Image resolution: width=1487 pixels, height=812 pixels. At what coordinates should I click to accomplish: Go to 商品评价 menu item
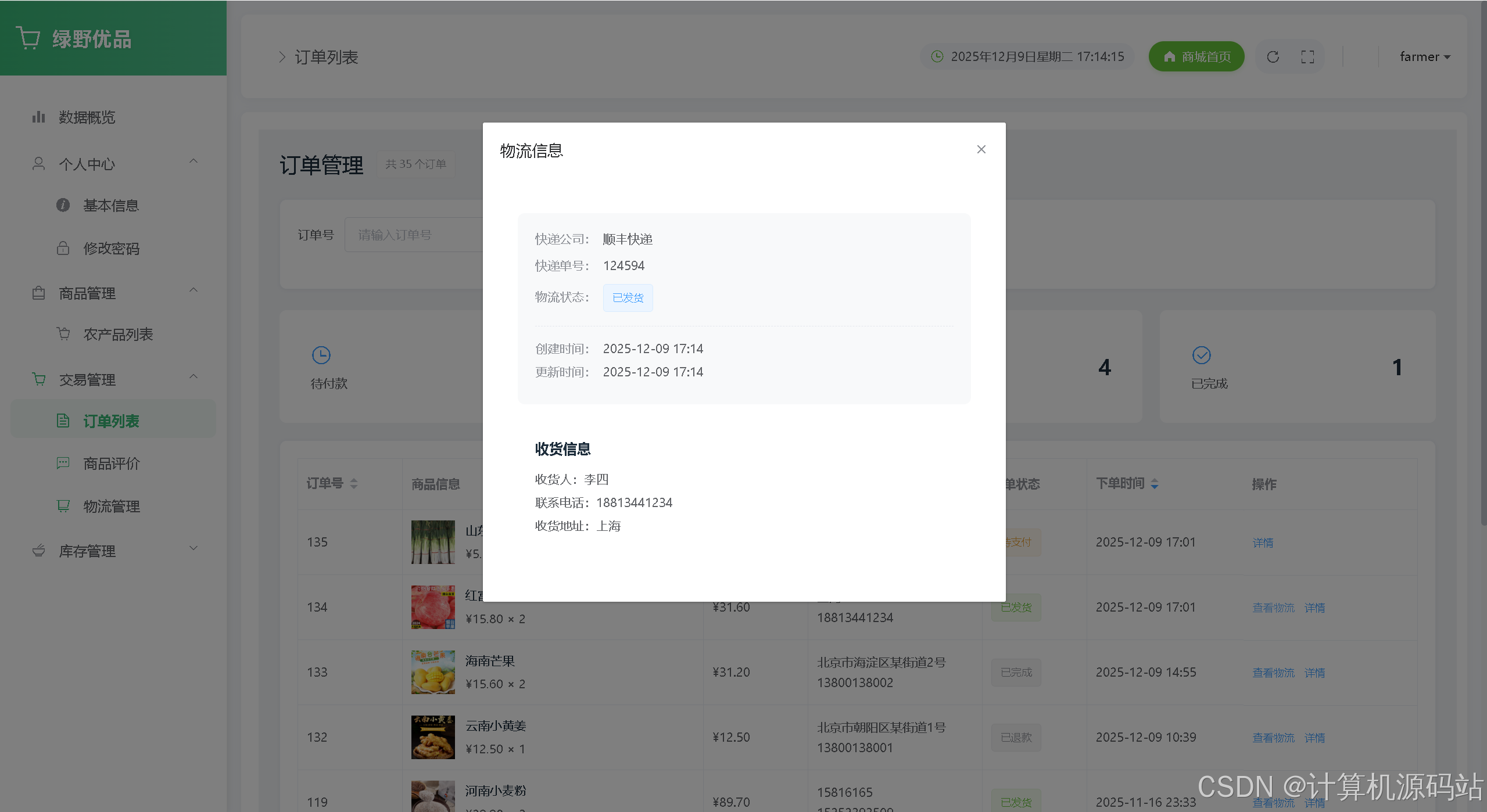111,464
